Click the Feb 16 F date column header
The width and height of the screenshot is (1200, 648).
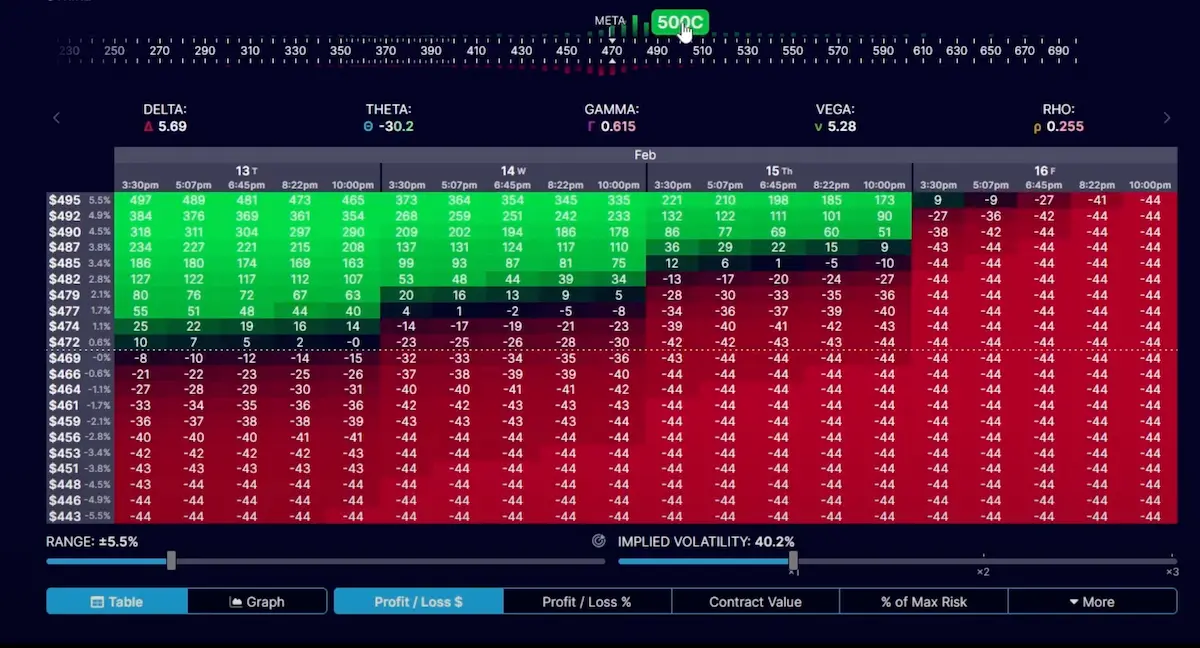click(x=1044, y=171)
